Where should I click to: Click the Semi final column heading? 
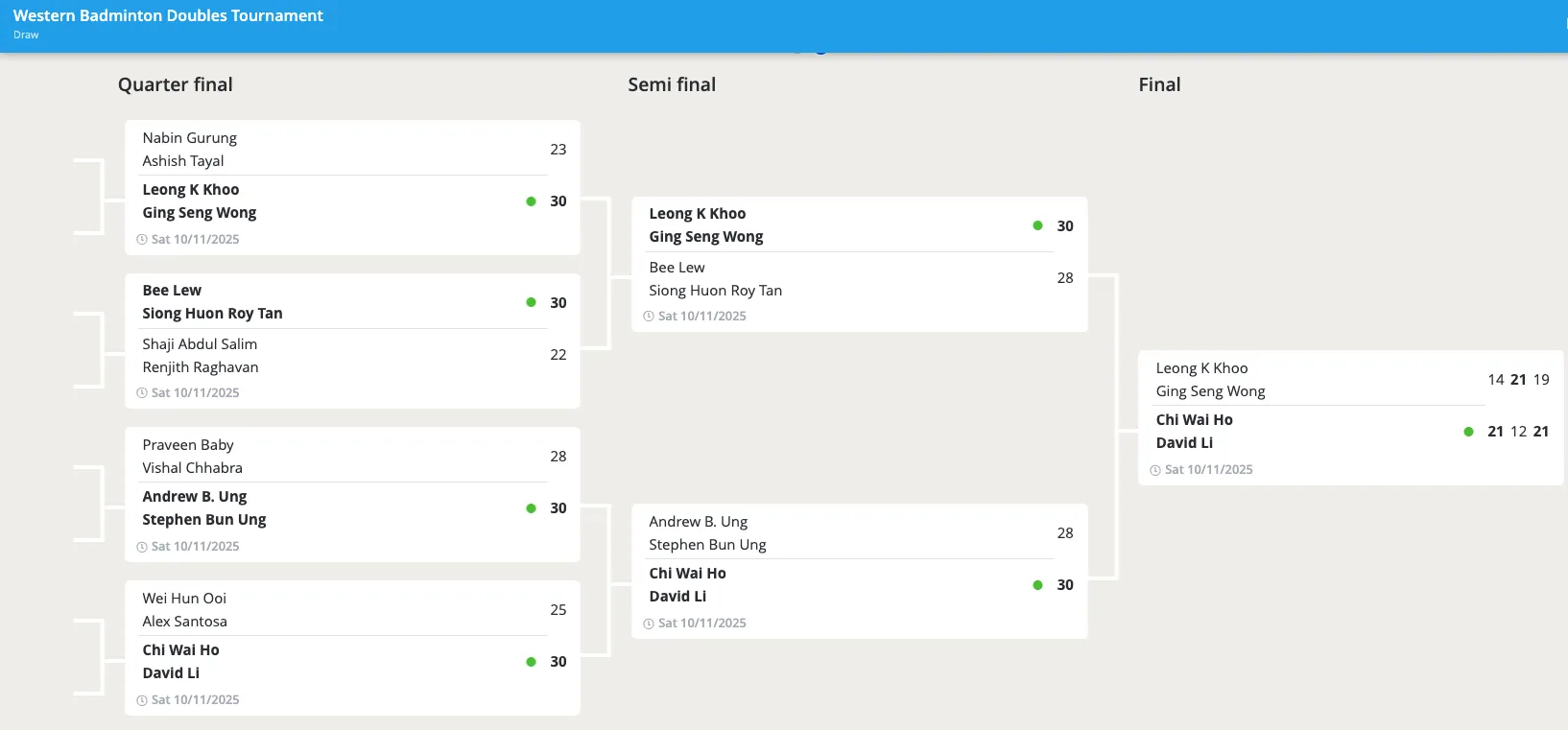pos(672,84)
